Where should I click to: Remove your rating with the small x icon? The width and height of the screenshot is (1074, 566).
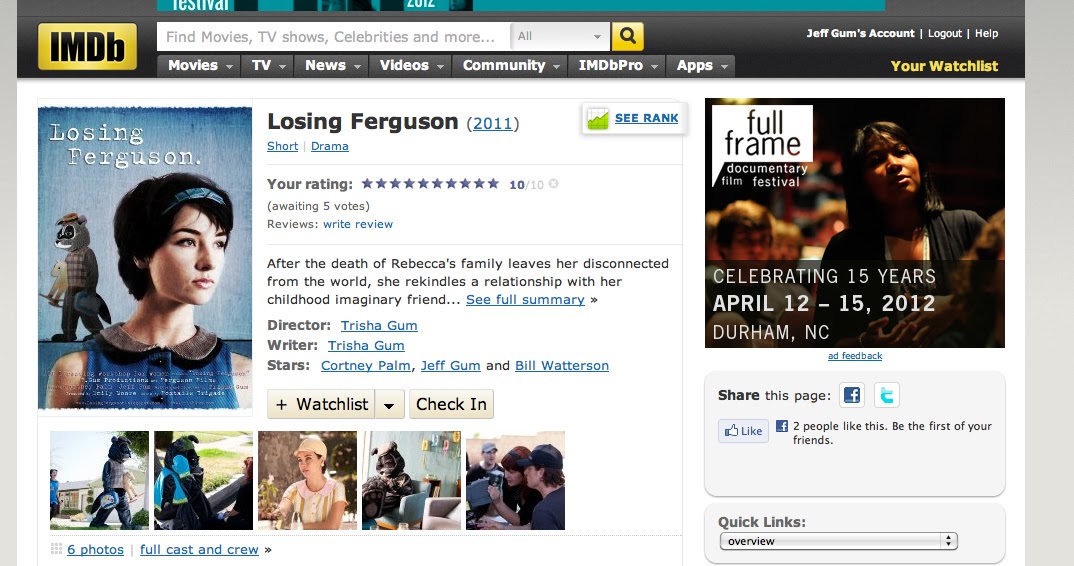pos(553,184)
